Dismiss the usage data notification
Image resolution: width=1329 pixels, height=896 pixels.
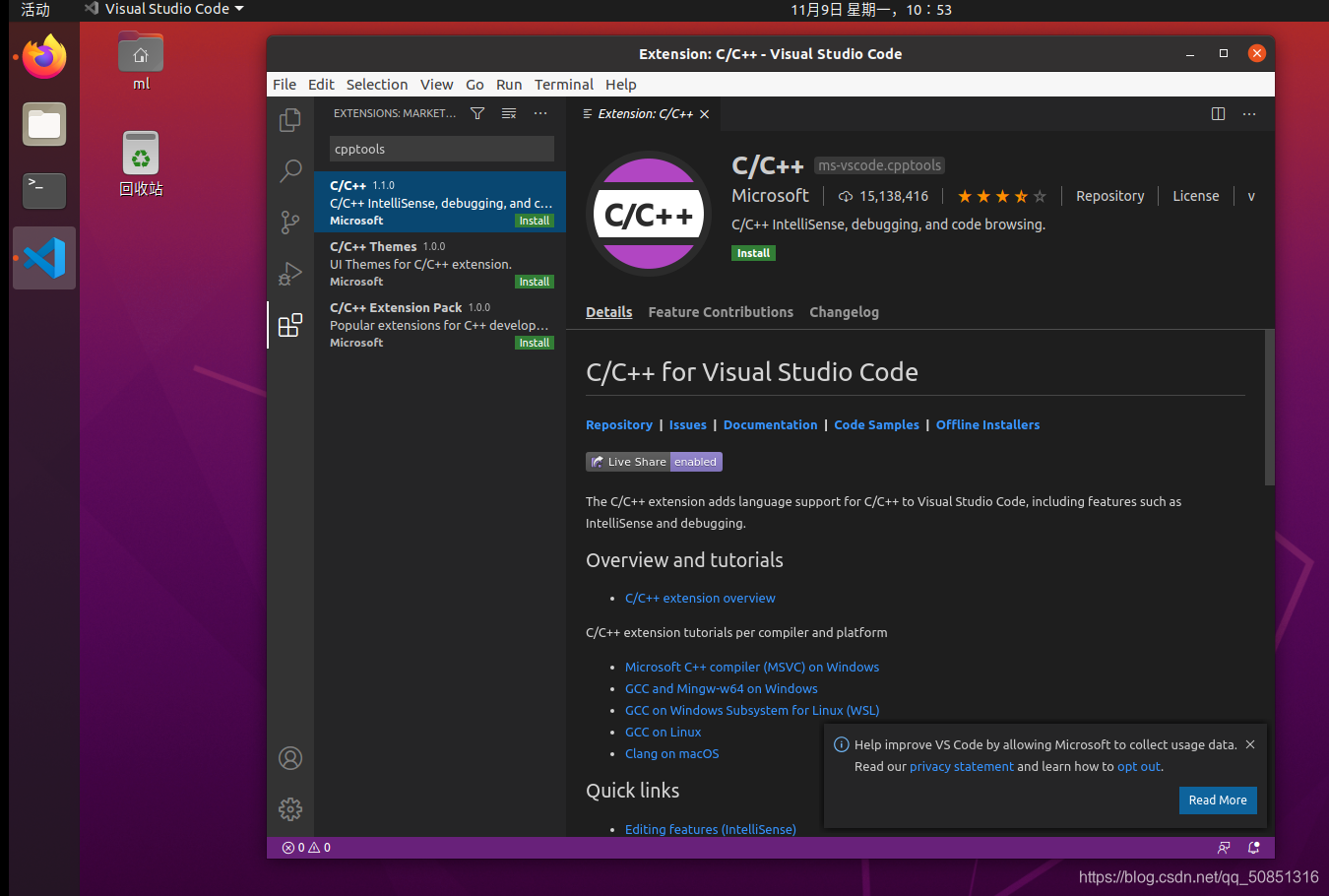(1250, 744)
